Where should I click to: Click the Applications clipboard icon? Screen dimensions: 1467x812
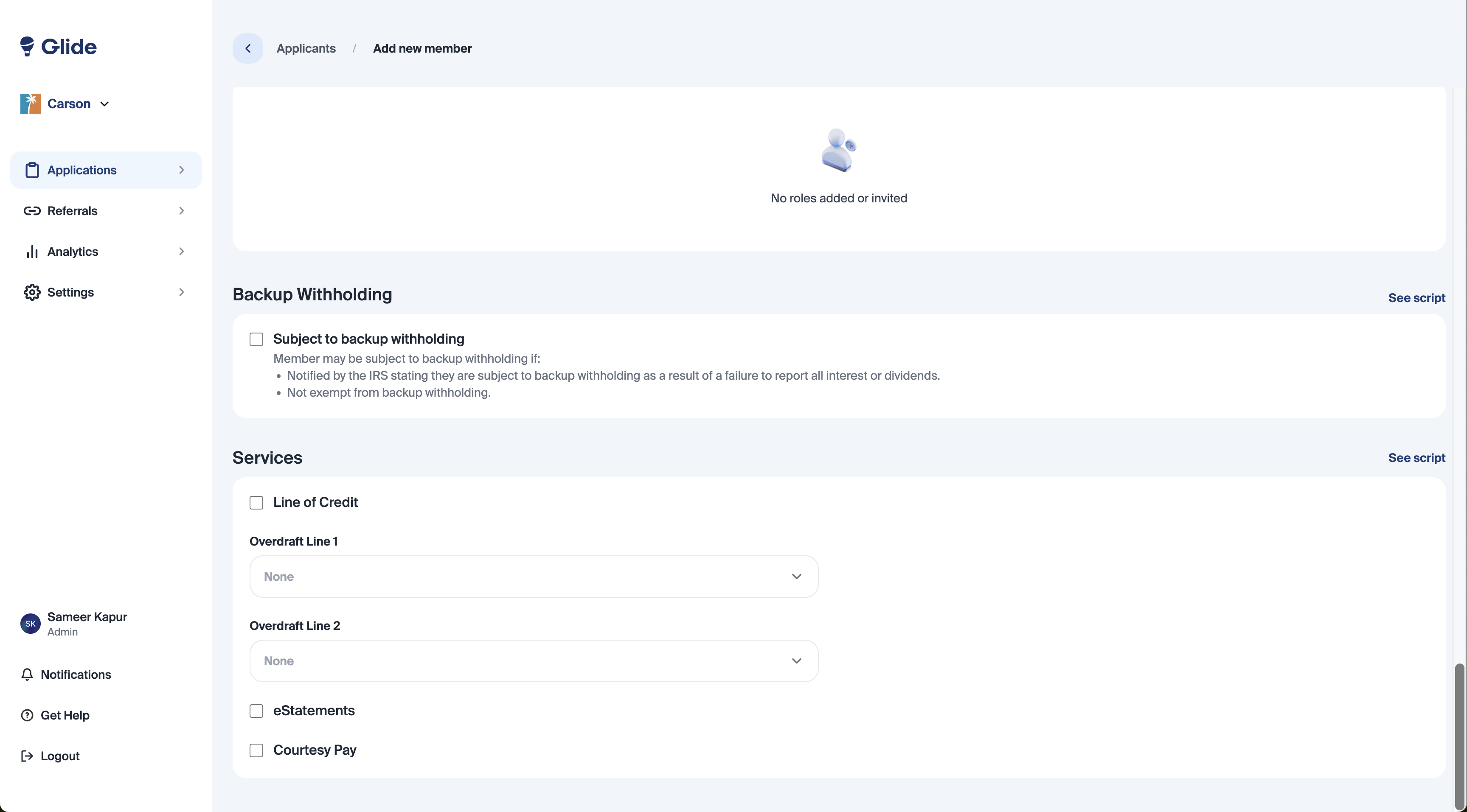[x=32, y=170]
